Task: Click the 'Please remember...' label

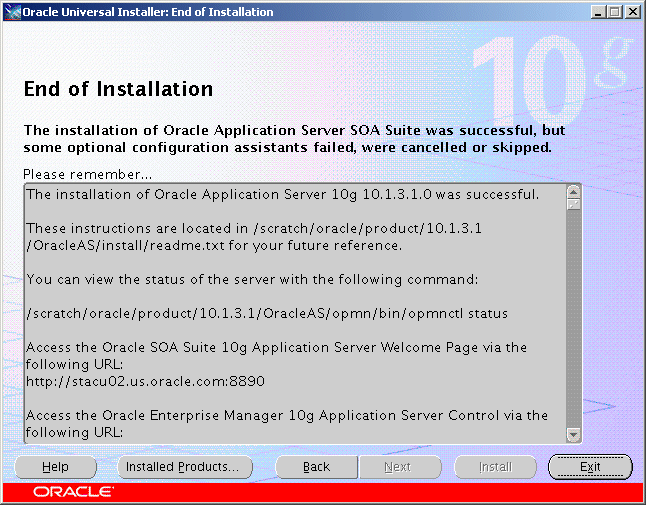Action: tap(87, 175)
